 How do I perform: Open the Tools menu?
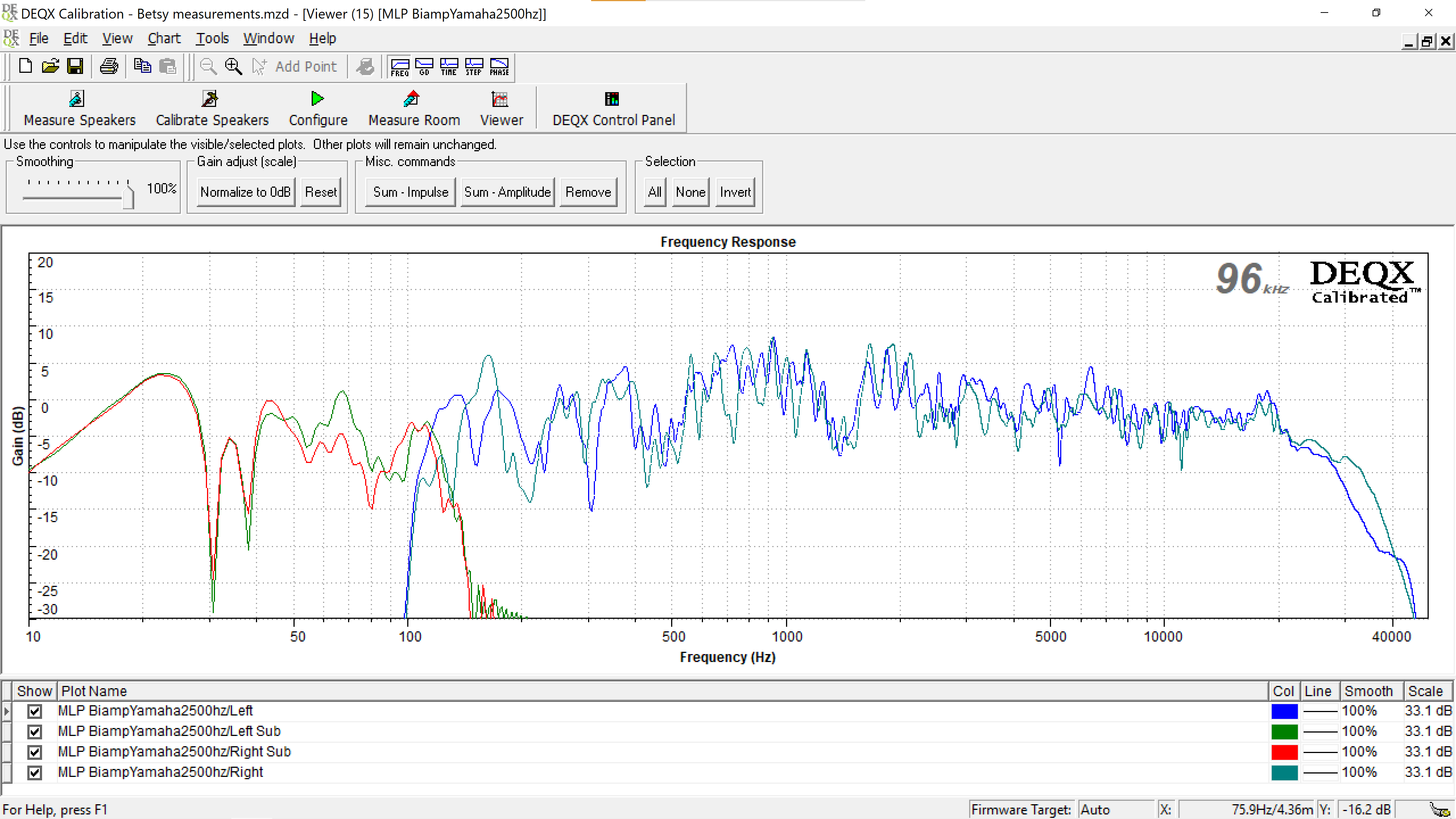[x=212, y=38]
